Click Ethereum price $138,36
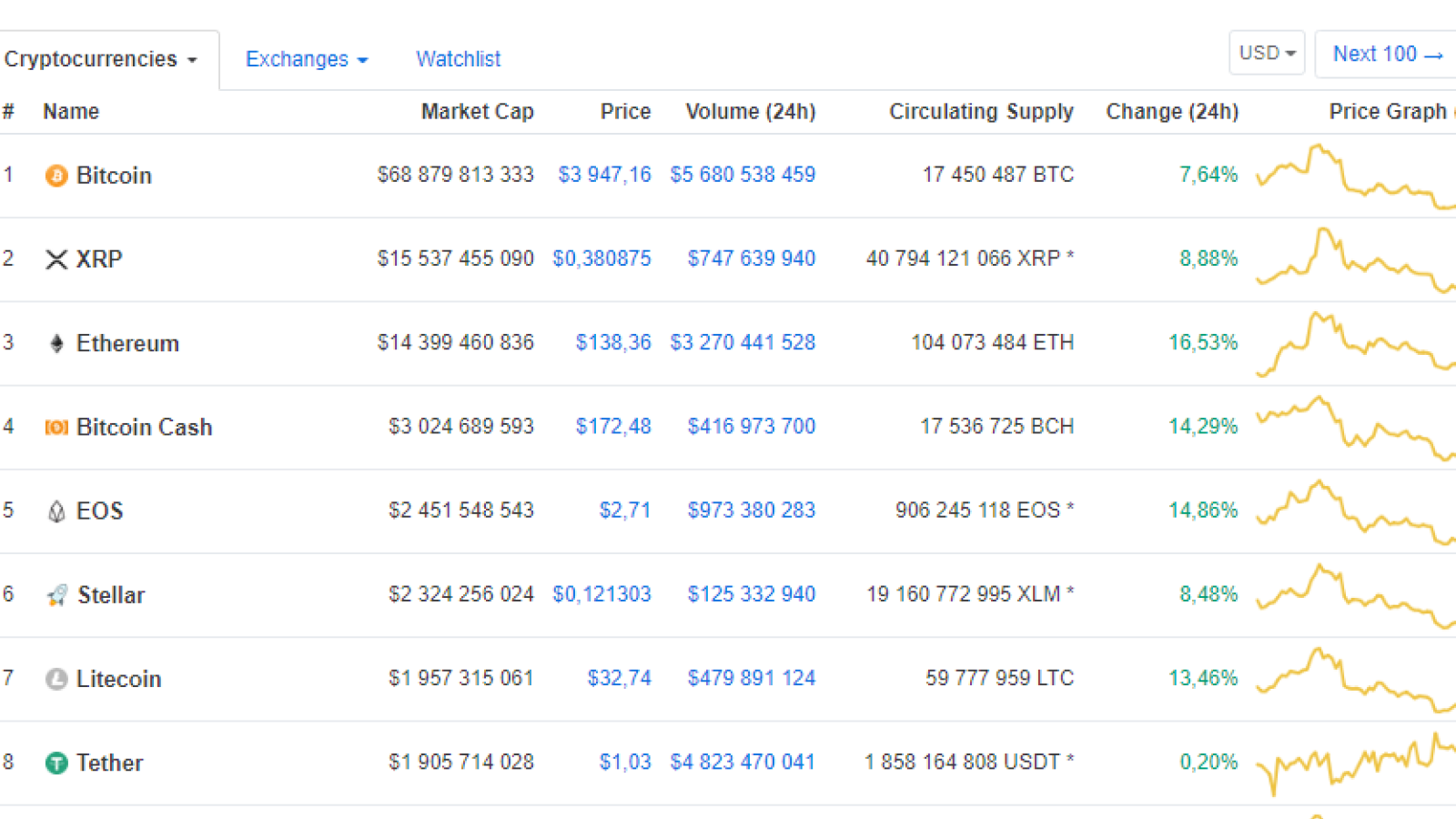The width and height of the screenshot is (1456, 819). pos(613,342)
